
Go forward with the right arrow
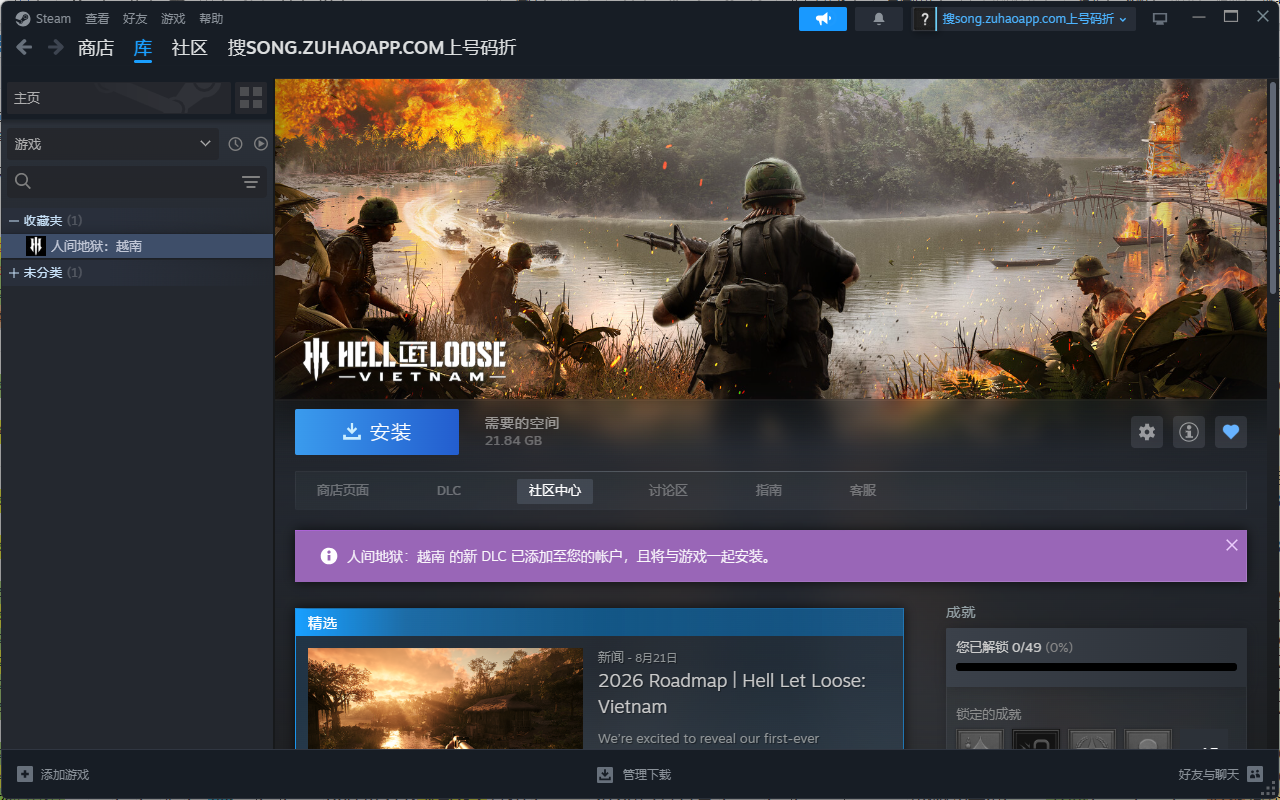(x=56, y=47)
